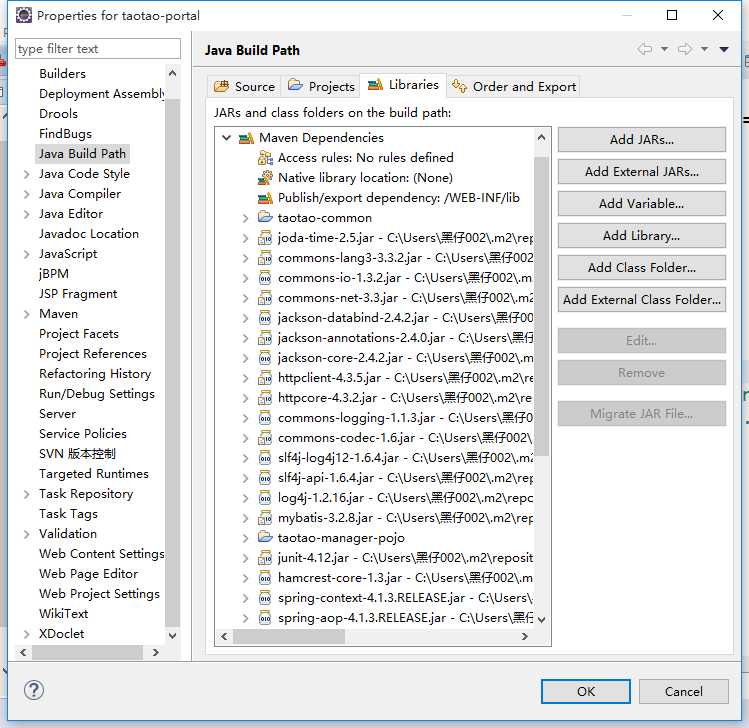Click the mybatis-3.2.8.jar jar icon

[265, 518]
